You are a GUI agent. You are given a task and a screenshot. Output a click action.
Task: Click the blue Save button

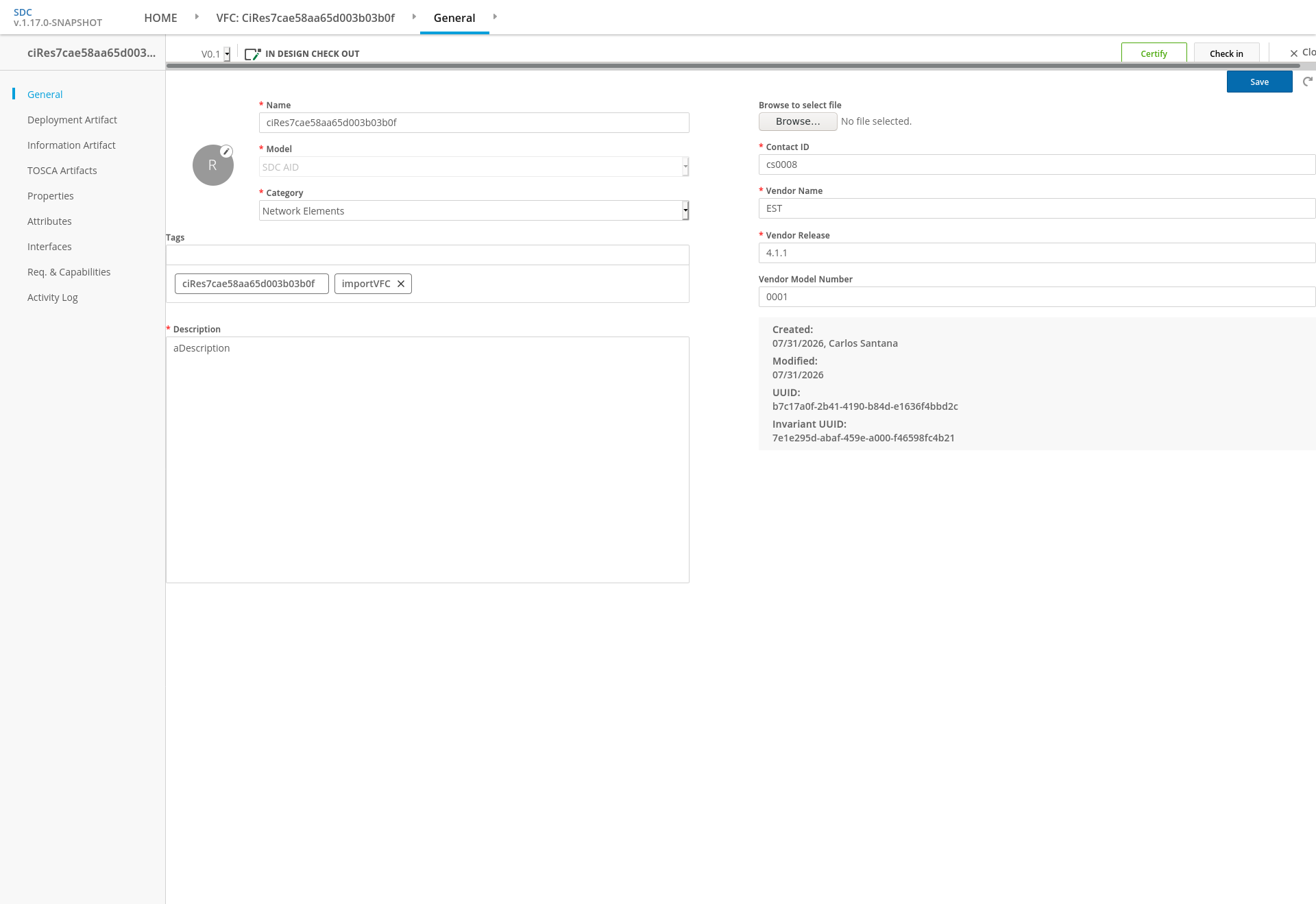point(1260,82)
